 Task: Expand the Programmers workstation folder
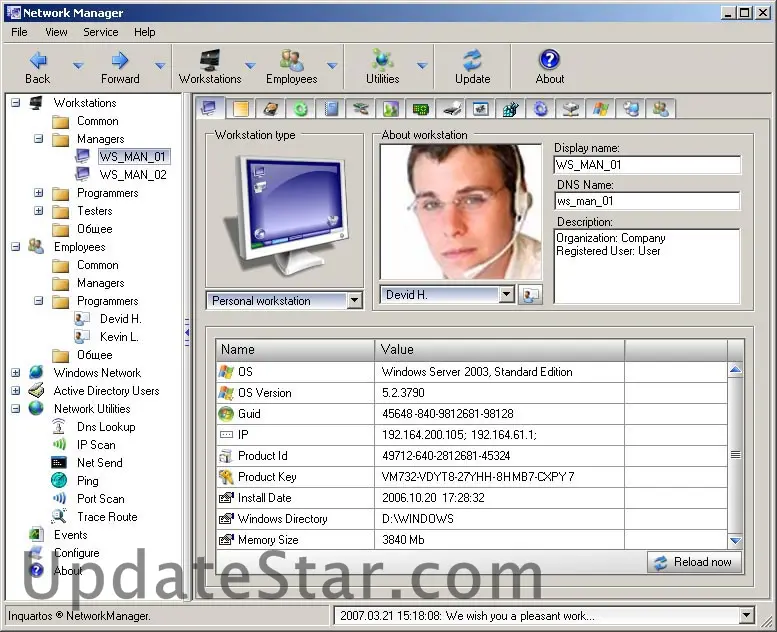[x=39, y=193]
